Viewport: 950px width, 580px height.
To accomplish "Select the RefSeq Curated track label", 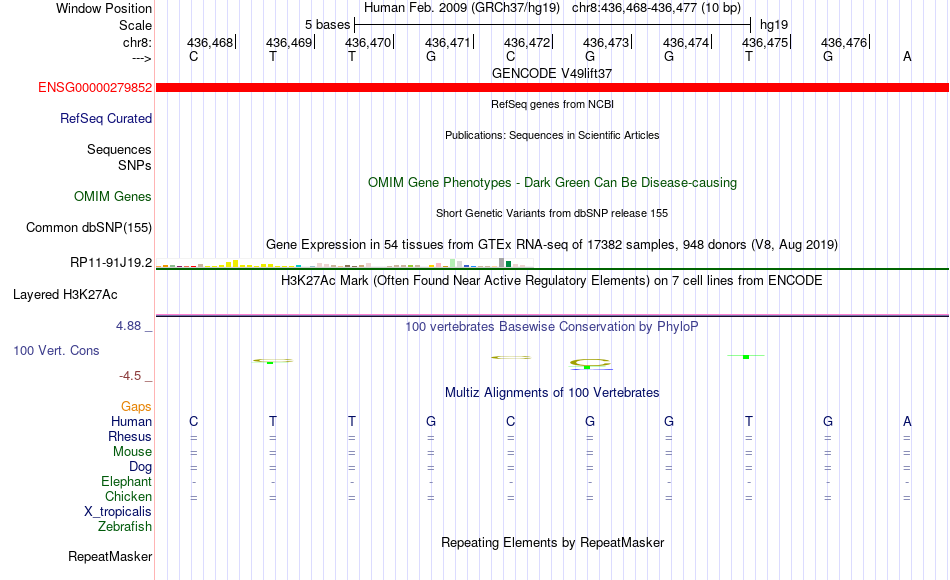I will (106, 119).
